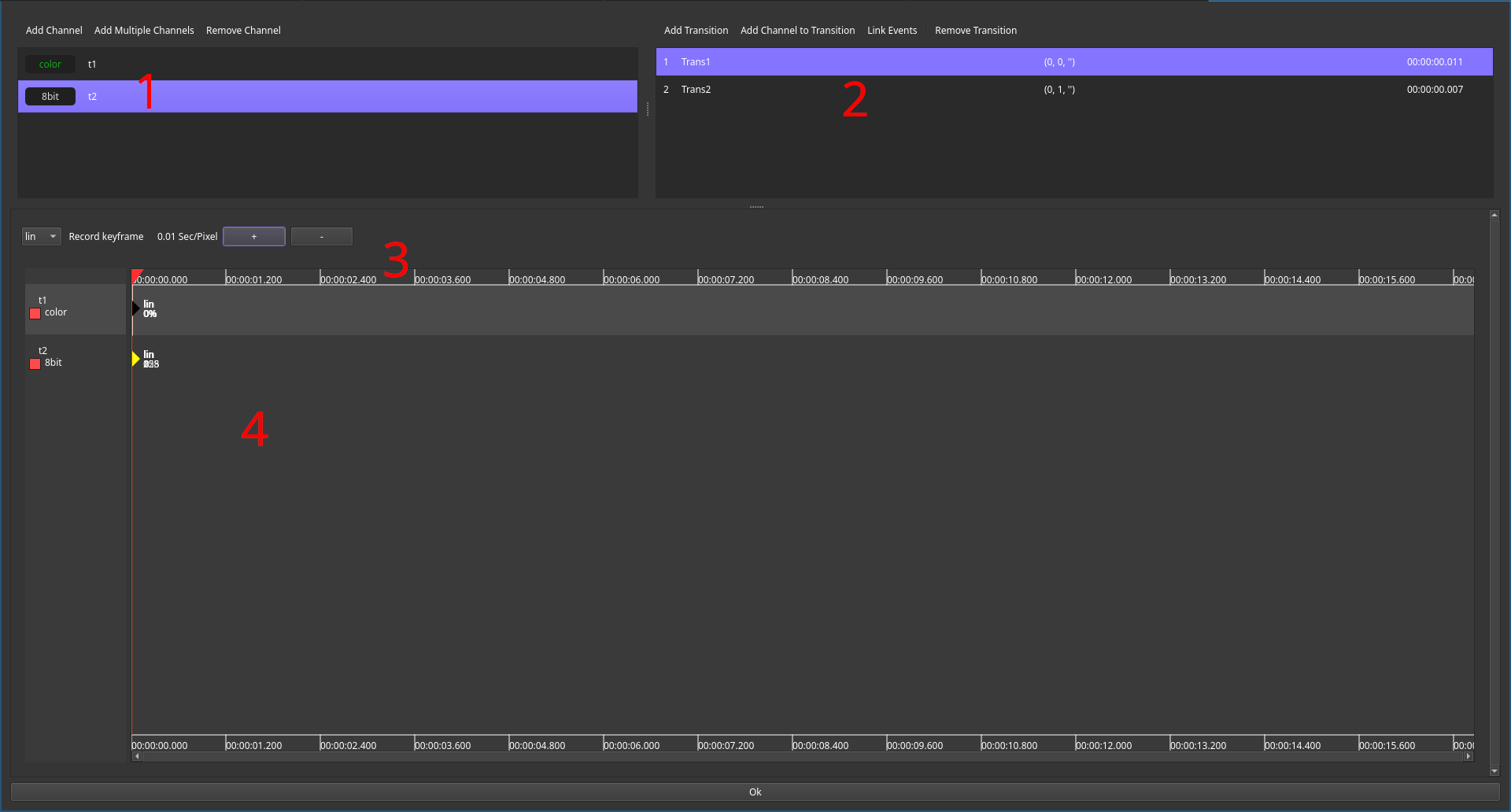Image resolution: width=1511 pixels, height=812 pixels.
Task: Select the Trans2 transition row
Action: point(1074,89)
